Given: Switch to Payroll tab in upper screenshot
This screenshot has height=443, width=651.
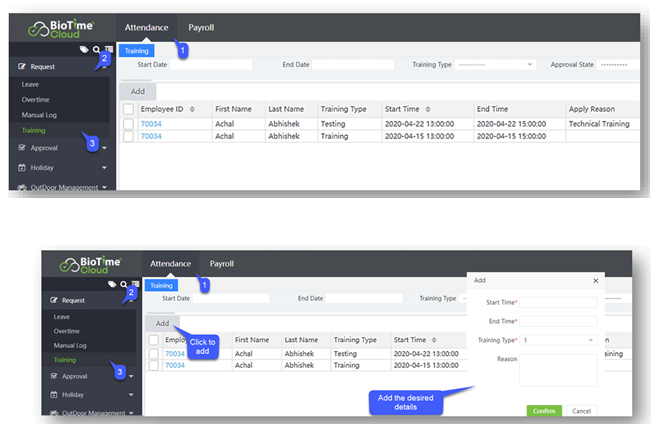Looking at the screenshot, I should click(x=201, y=27).
